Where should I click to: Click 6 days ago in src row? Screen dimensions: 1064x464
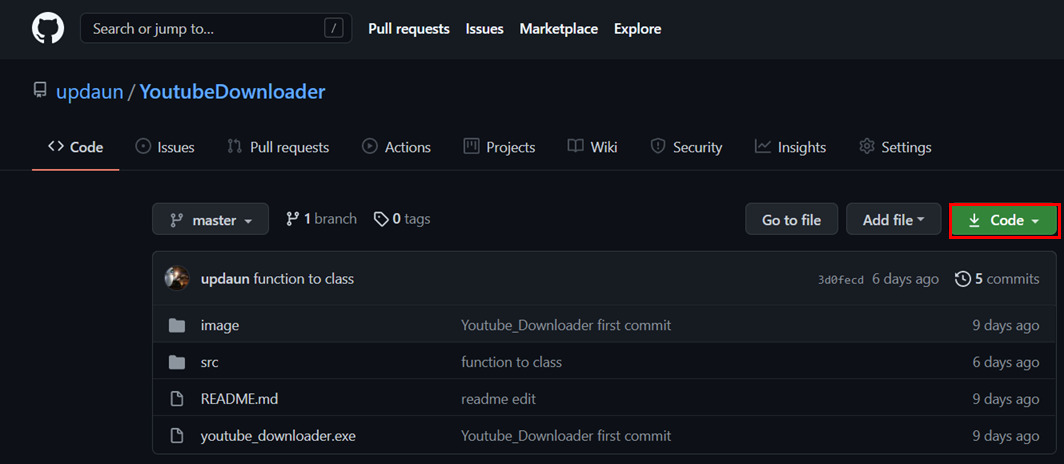point(1006,362)
